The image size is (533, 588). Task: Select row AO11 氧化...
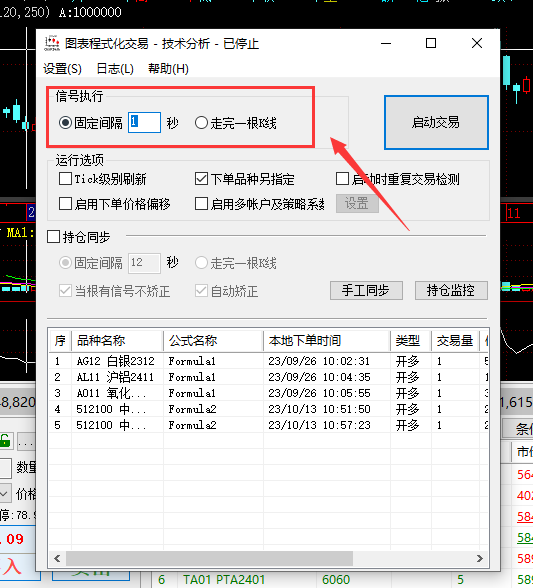(269, 393)
